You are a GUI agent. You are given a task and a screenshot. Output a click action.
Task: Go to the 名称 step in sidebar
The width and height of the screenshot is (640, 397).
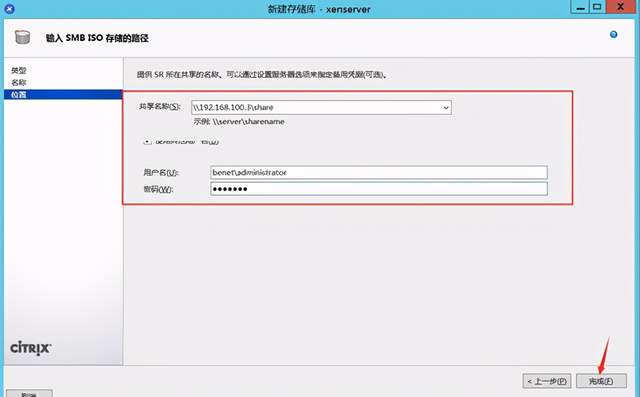coord(19,82)
